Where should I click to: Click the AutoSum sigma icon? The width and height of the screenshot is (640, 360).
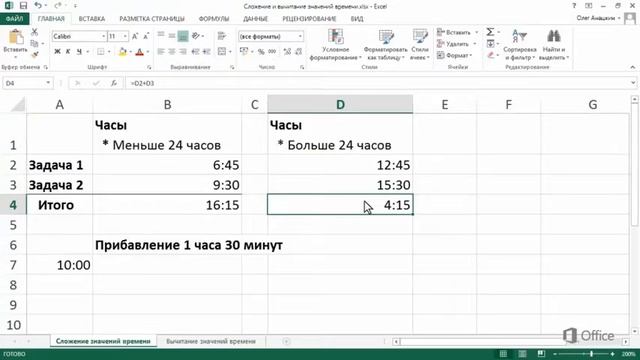pos(490,32)
